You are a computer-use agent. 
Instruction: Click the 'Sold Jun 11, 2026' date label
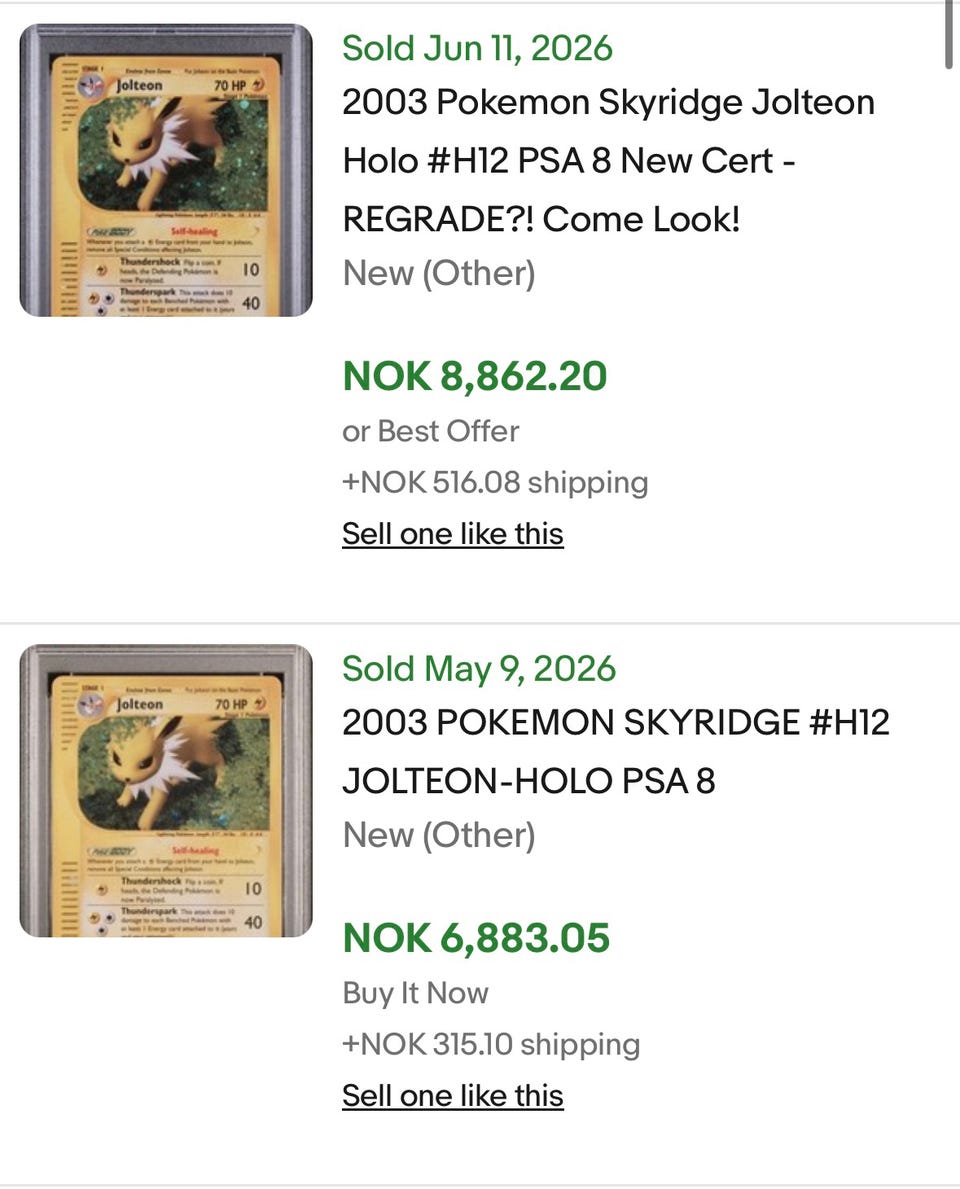pos(477,48)
